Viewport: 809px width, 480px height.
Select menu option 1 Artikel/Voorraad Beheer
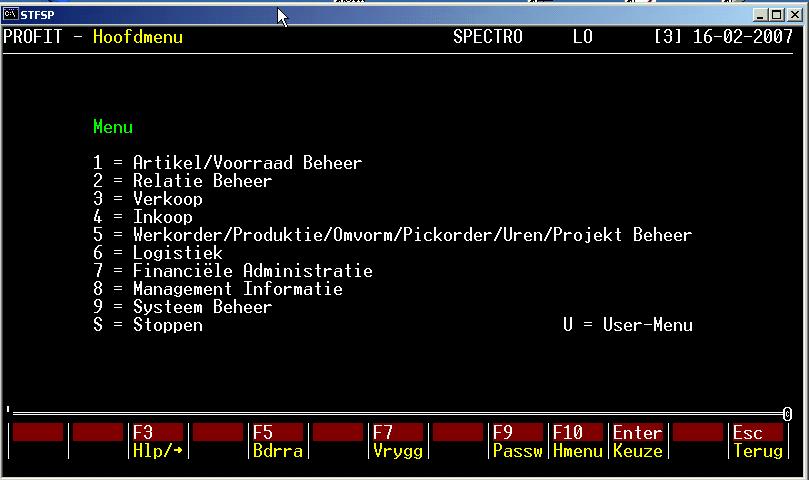pos(228,163)
